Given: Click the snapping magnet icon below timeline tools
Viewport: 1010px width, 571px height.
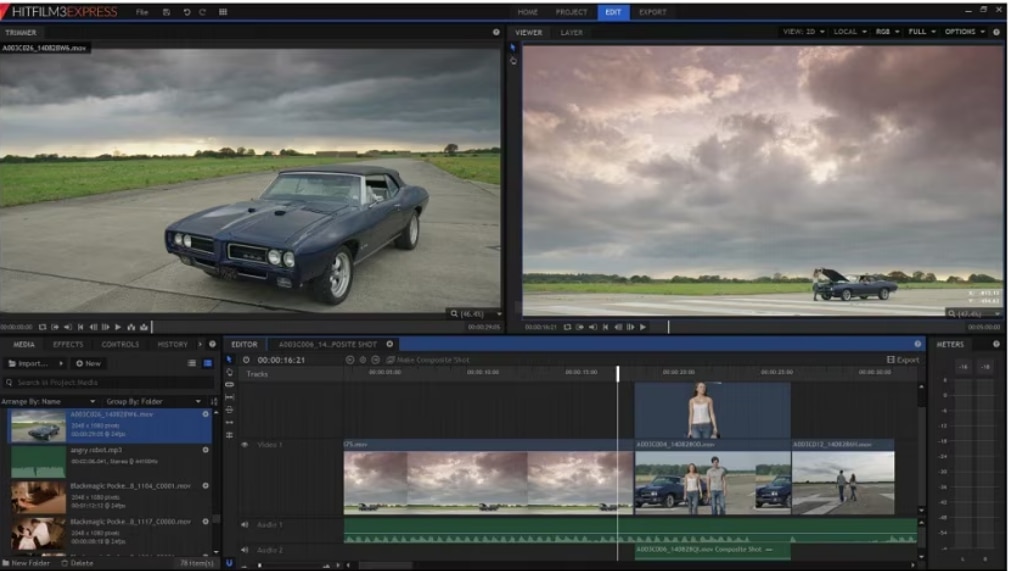Looking at the screenshot, I should click(x=229, y=563).
